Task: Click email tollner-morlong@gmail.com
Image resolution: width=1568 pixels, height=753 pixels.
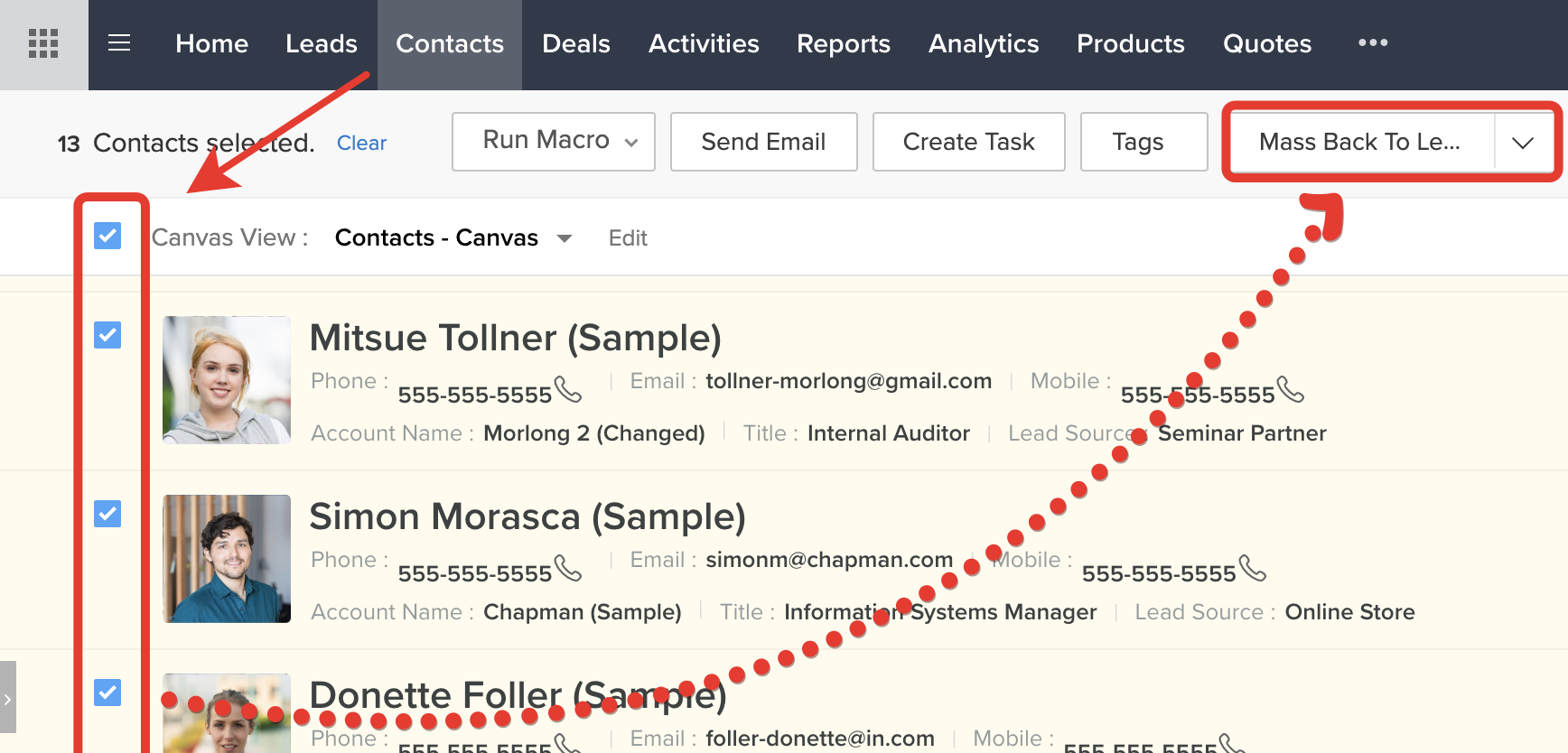Action: [849, 381]
